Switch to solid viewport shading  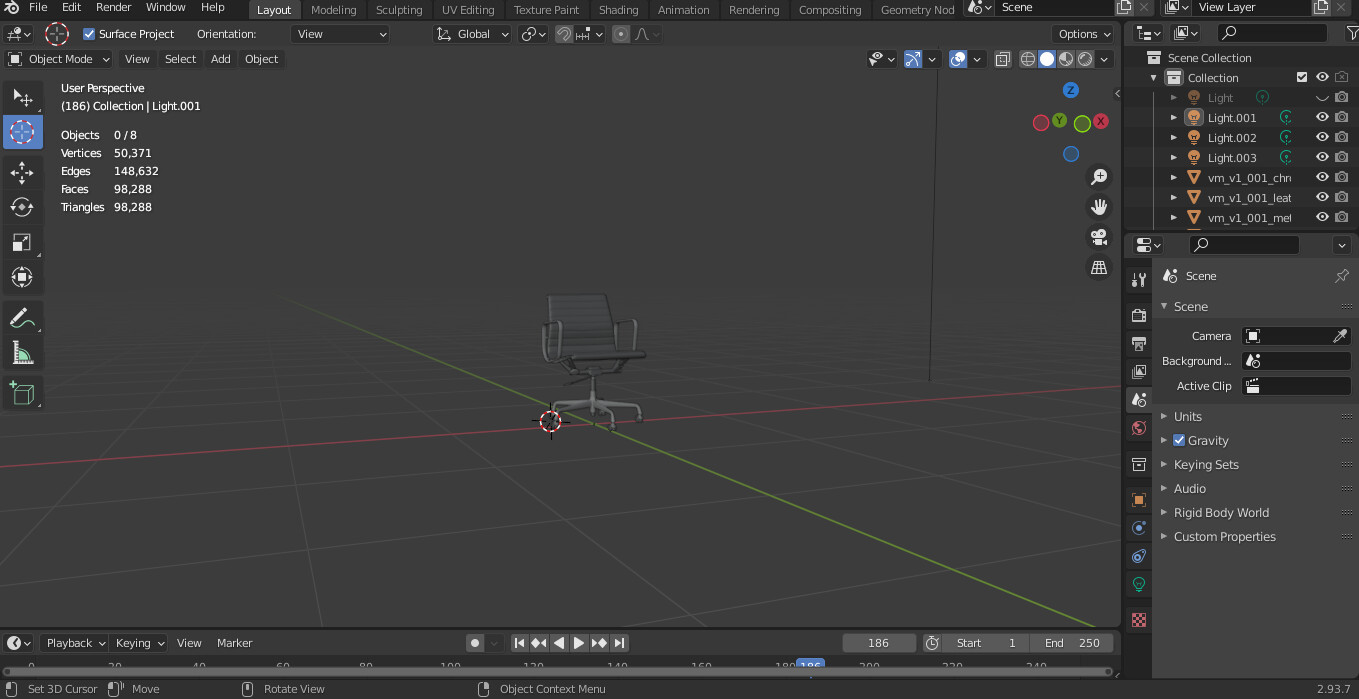pos(1047,59)
